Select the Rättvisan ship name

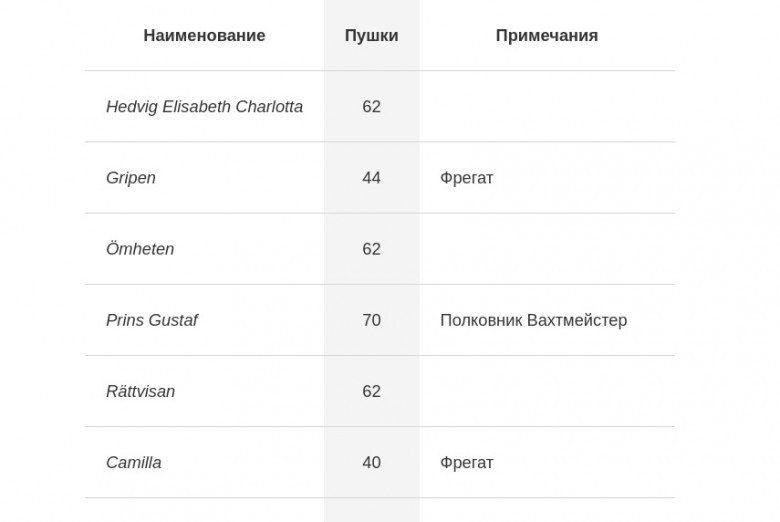[140, 391]
